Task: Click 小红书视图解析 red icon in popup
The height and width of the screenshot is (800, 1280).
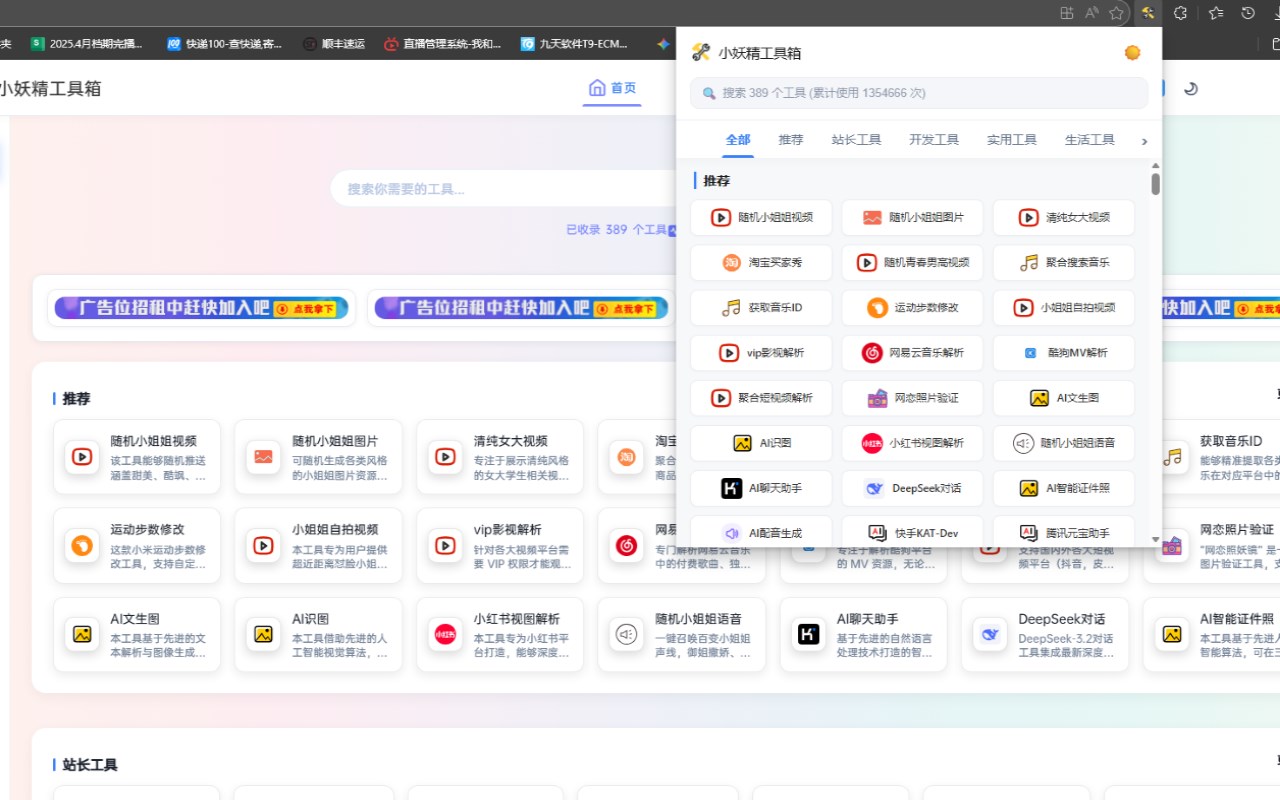Action: coord(872,443)
